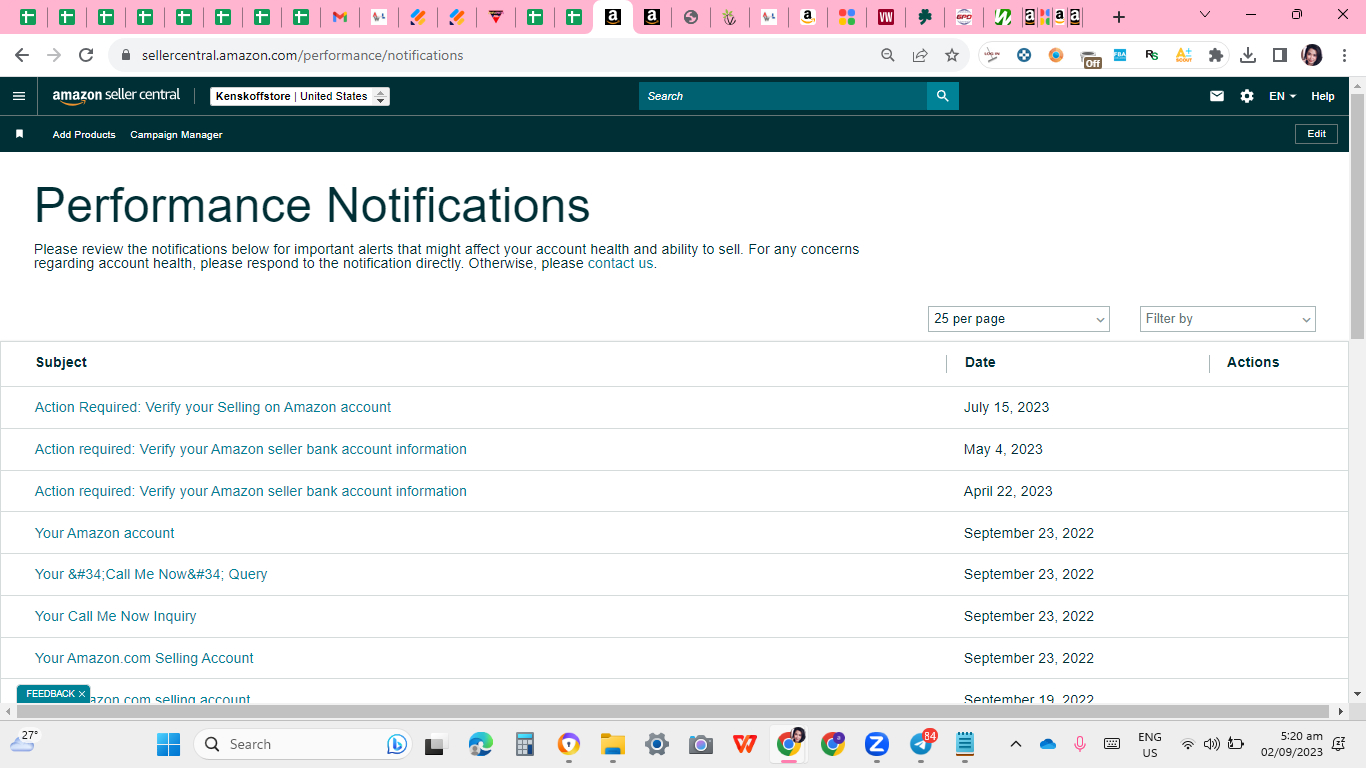Click the Seller Central search magnifier button
The height and width of the screenshot is (768, 1366).
(942, 96)
